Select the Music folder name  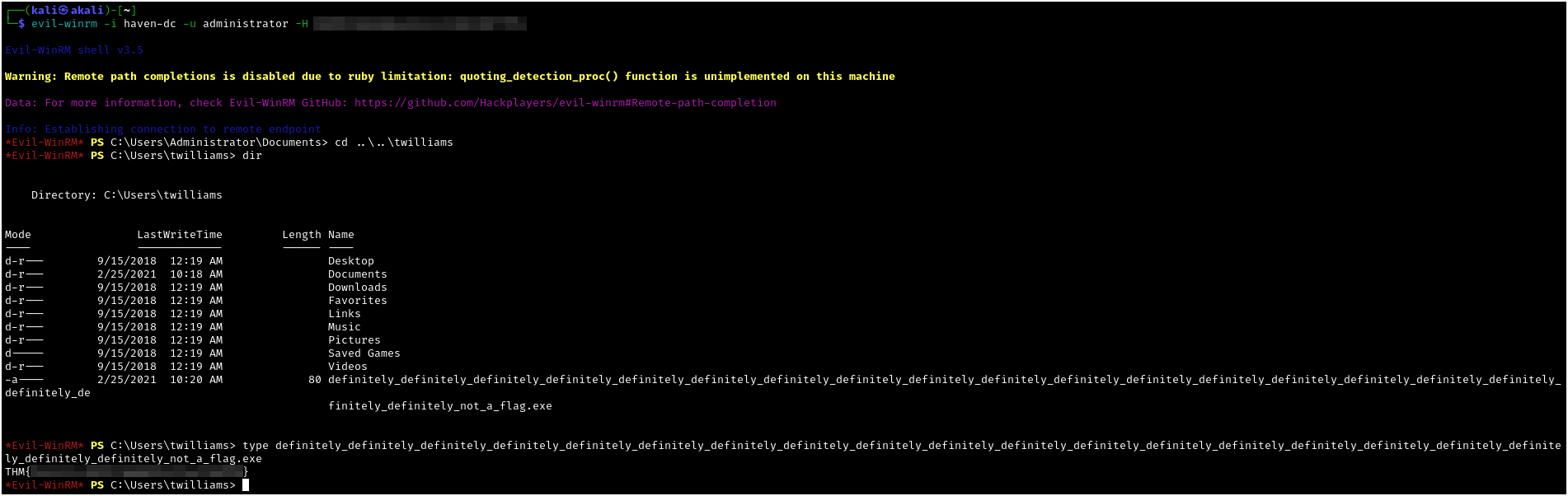(344, 327)
